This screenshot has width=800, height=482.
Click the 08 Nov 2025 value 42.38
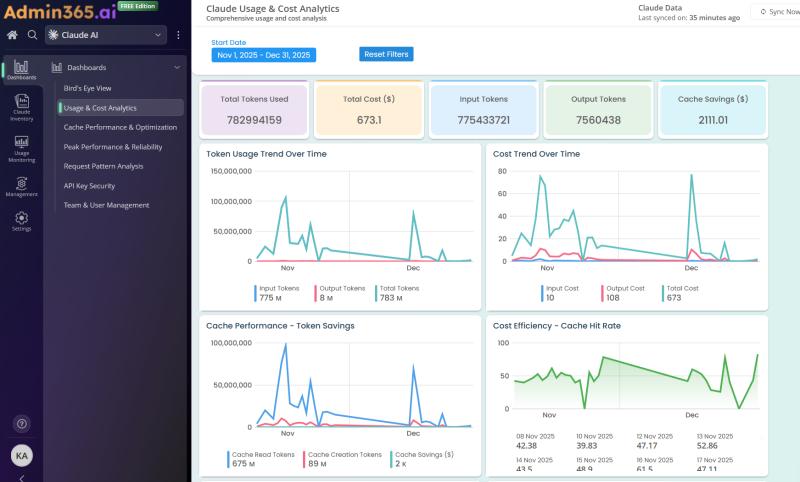point(527,446)
